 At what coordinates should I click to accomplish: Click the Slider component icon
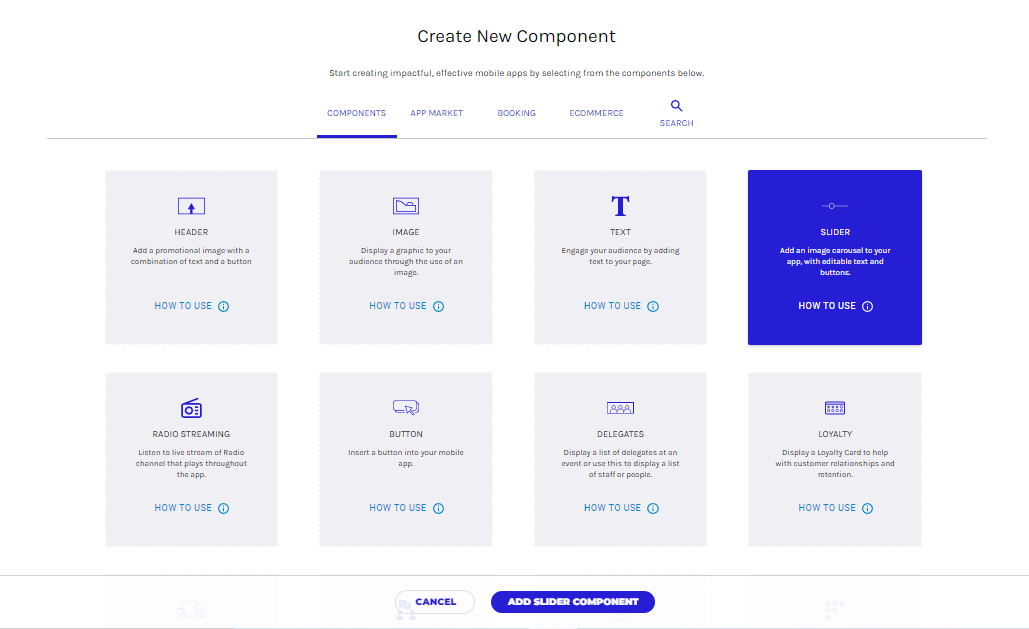coord(834,206)
